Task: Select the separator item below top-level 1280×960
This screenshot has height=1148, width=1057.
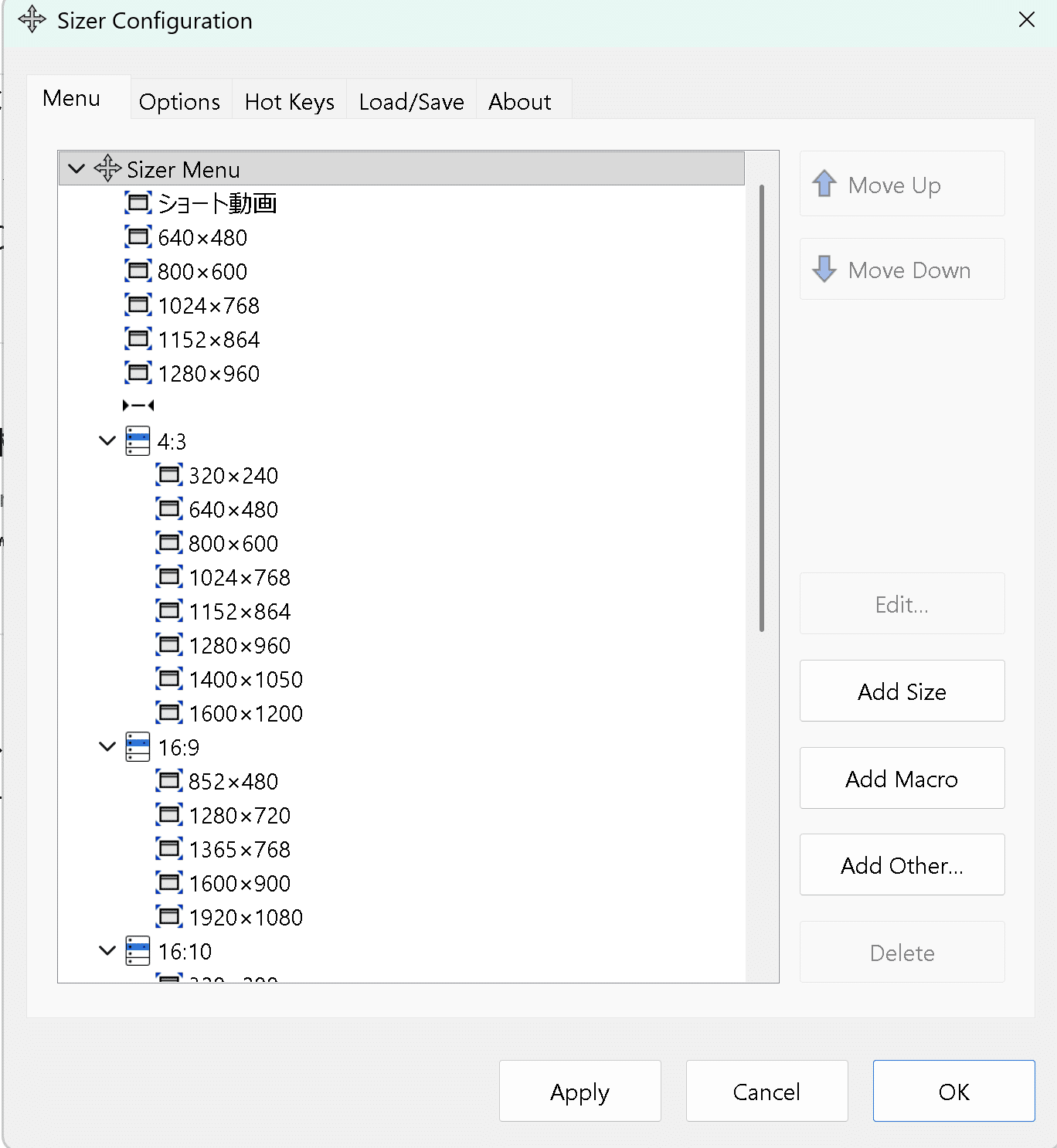Action: (138, 406)
